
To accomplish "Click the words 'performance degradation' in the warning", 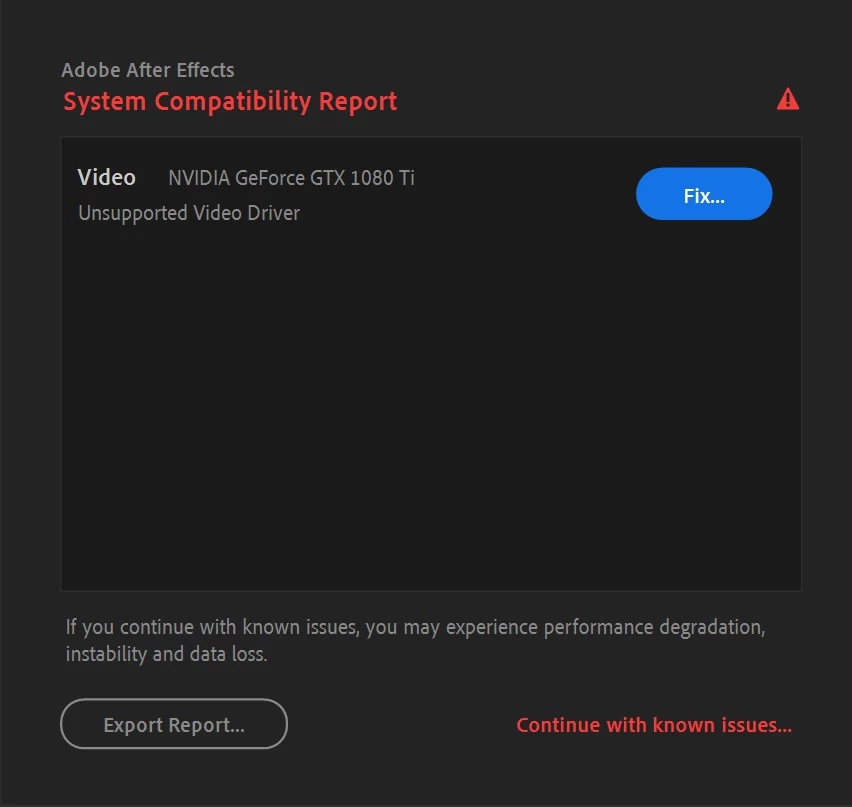I will click(654, 627).
